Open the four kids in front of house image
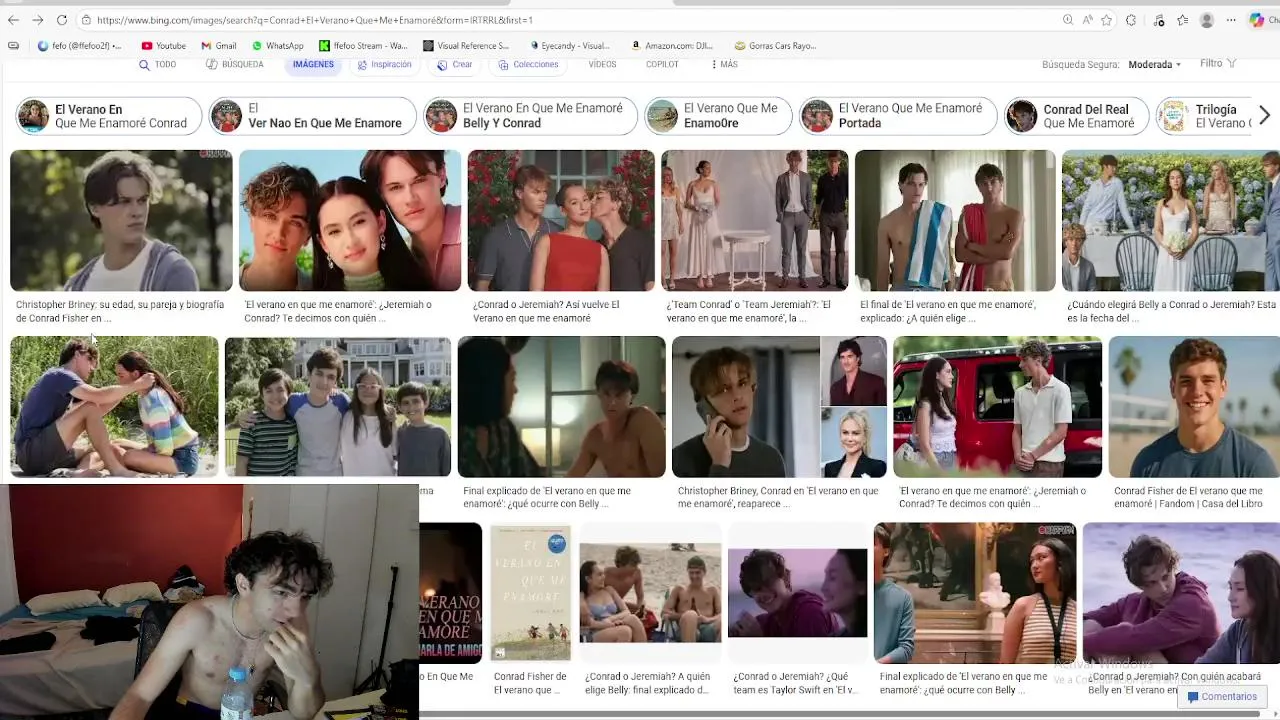Image resolution: width=1280 pixels, height=720 pixels. 338,406
